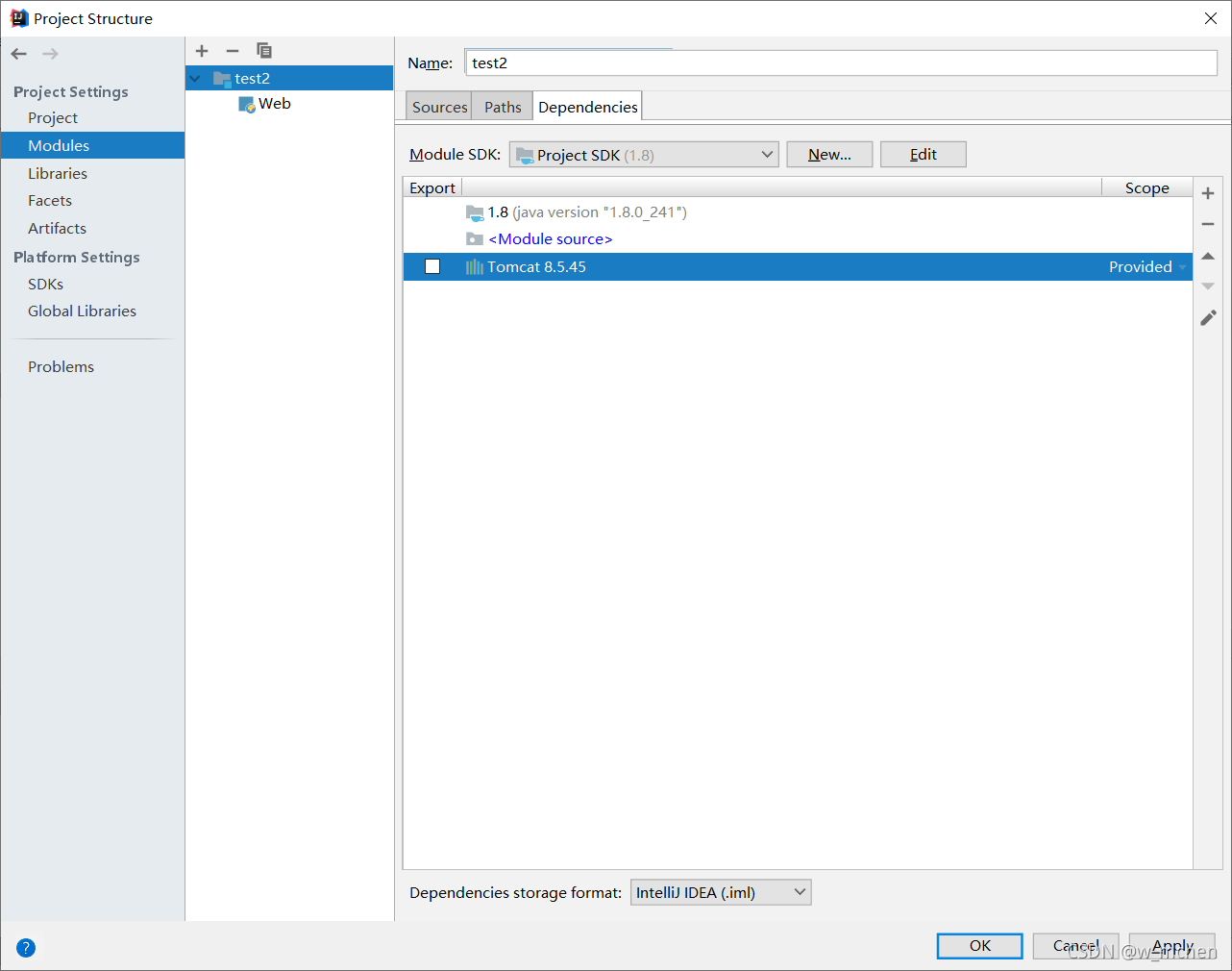Open Facets in the sidebar
Image resolution: width=1232 pixels, height=971 pixels.
click(50, 201)
